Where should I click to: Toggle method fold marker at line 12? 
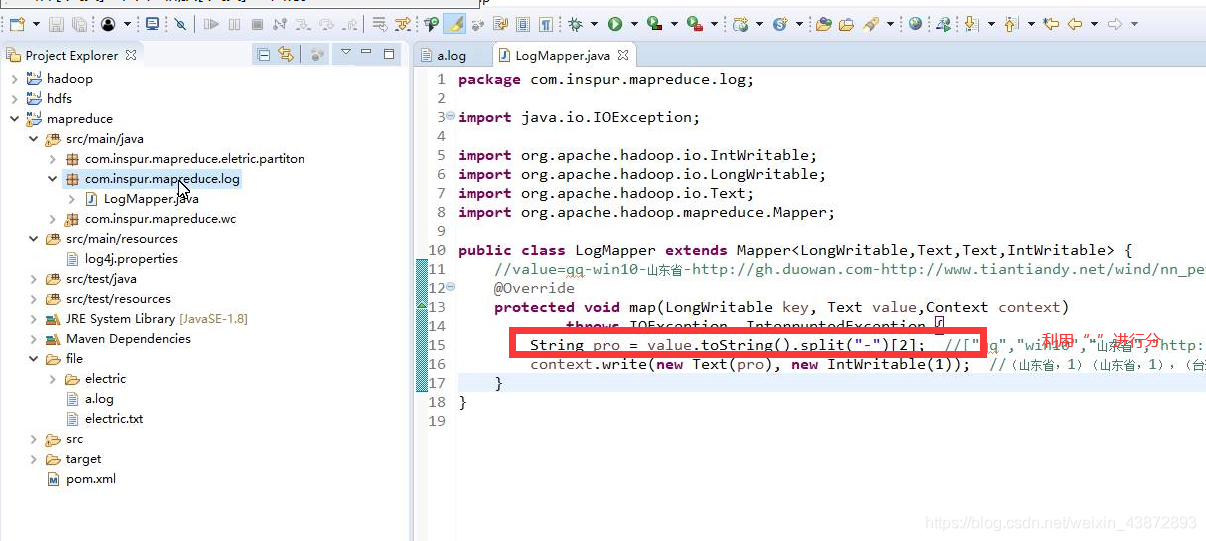tap(450, 287)
